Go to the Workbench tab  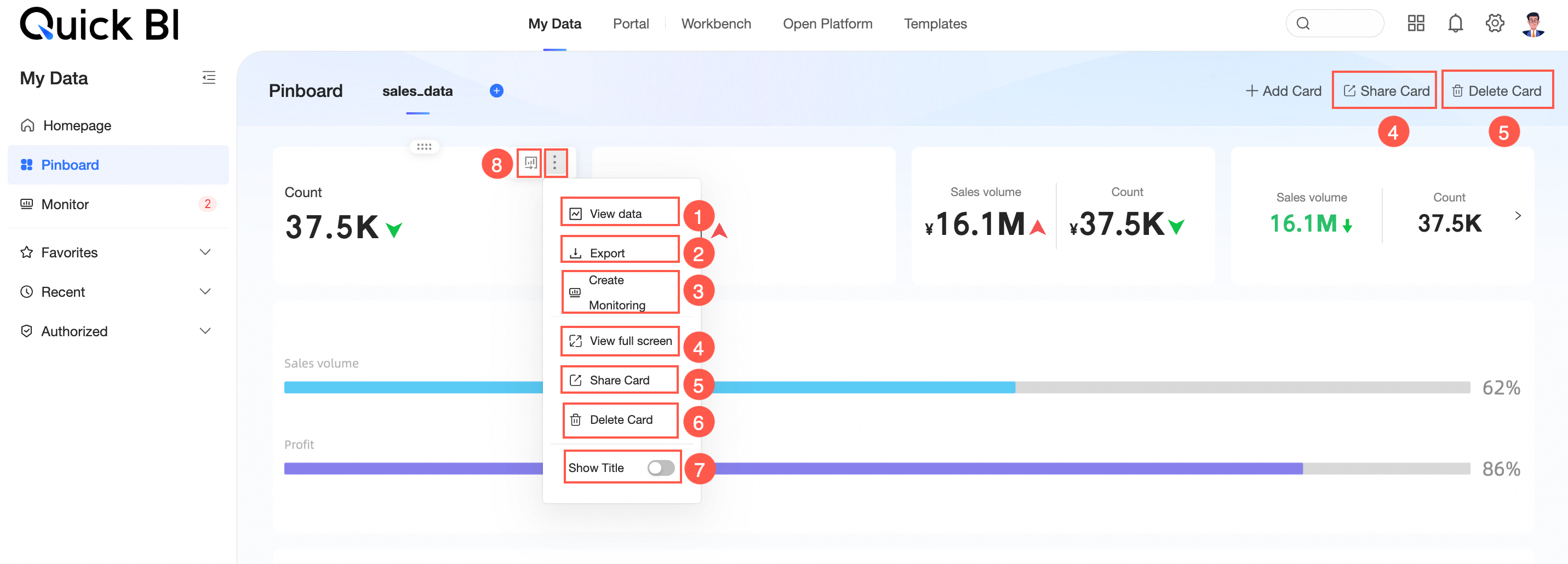click(716, 24)
